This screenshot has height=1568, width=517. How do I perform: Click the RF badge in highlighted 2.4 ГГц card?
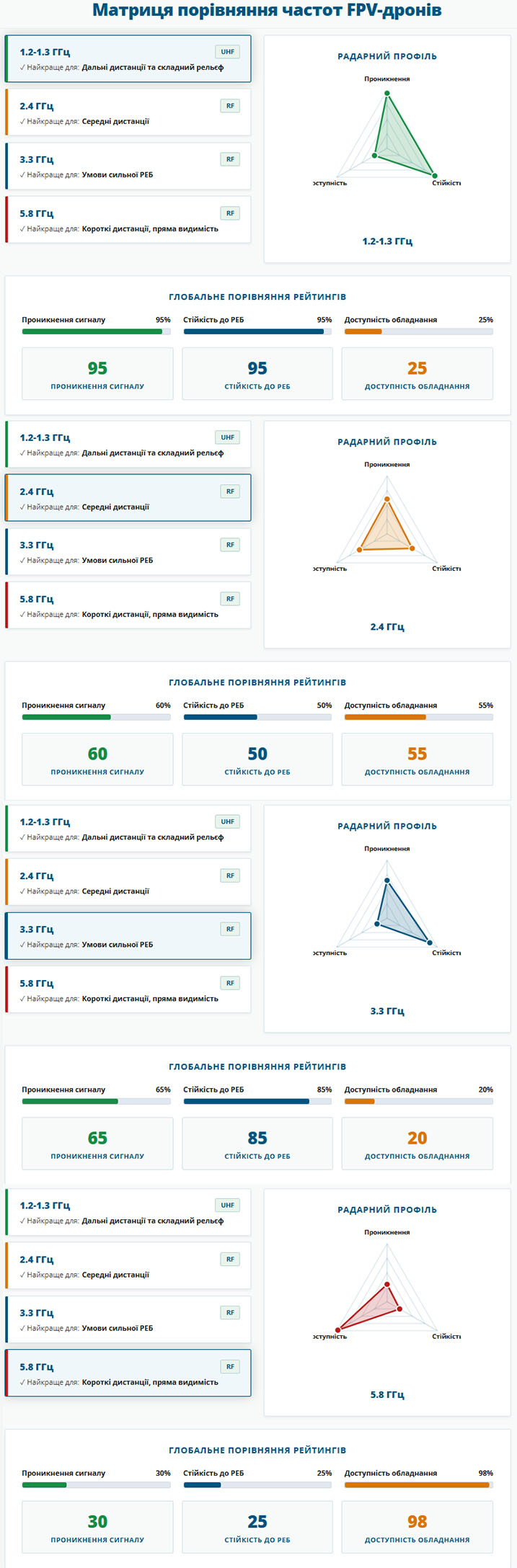230,491
